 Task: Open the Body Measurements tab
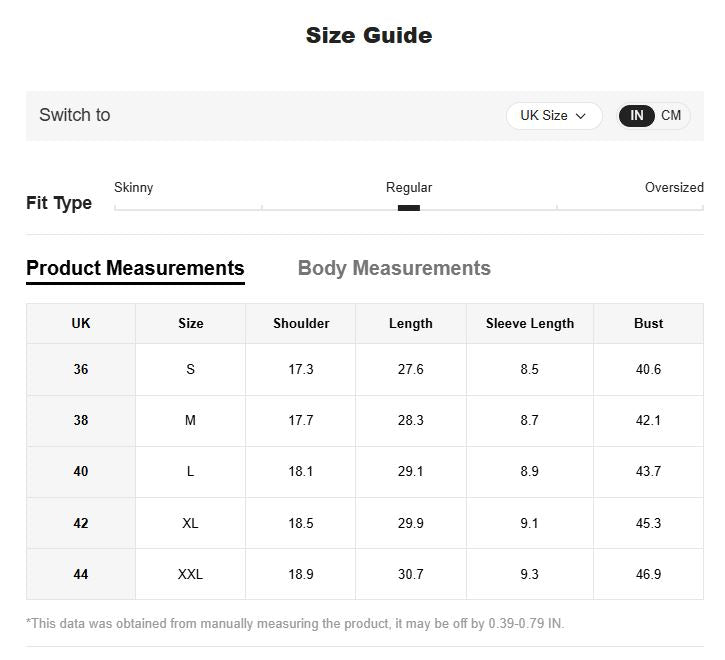click(x=394, y=268)
